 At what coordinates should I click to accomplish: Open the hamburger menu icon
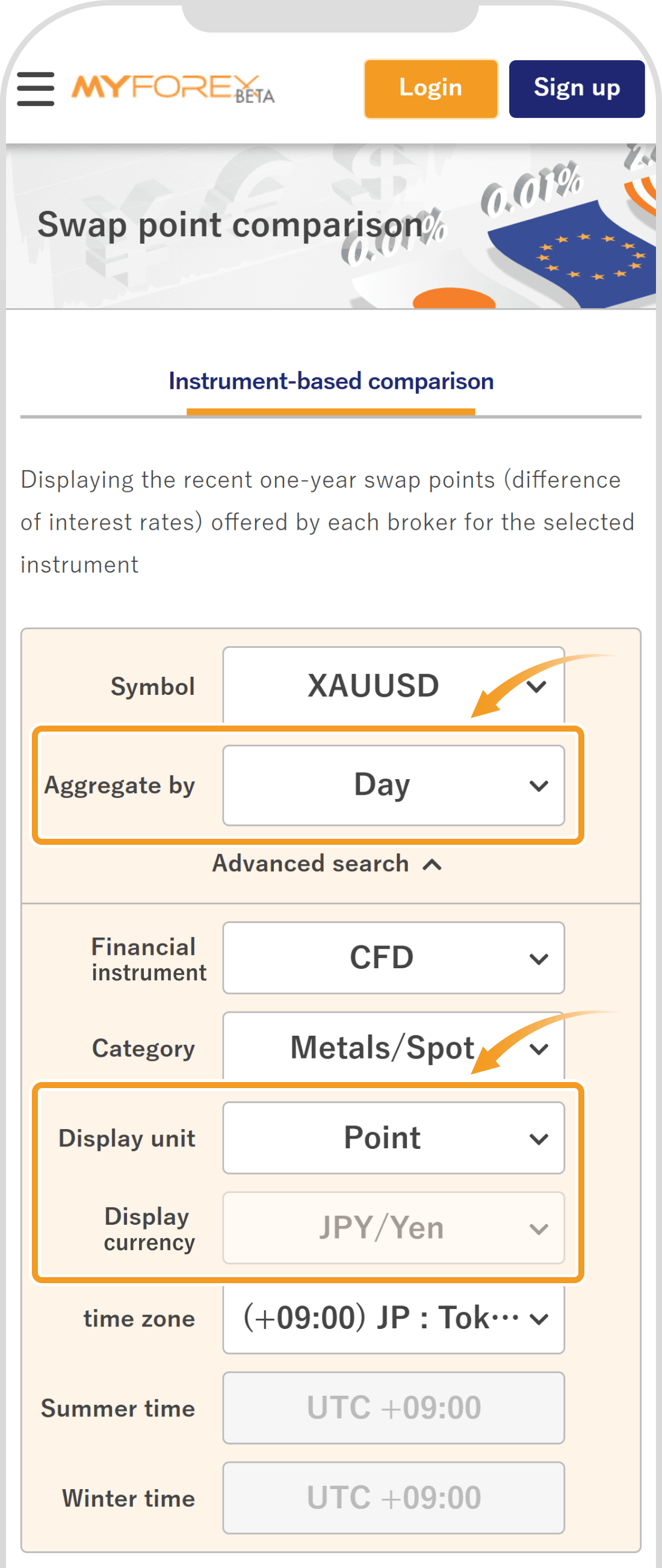click(36, 89)
